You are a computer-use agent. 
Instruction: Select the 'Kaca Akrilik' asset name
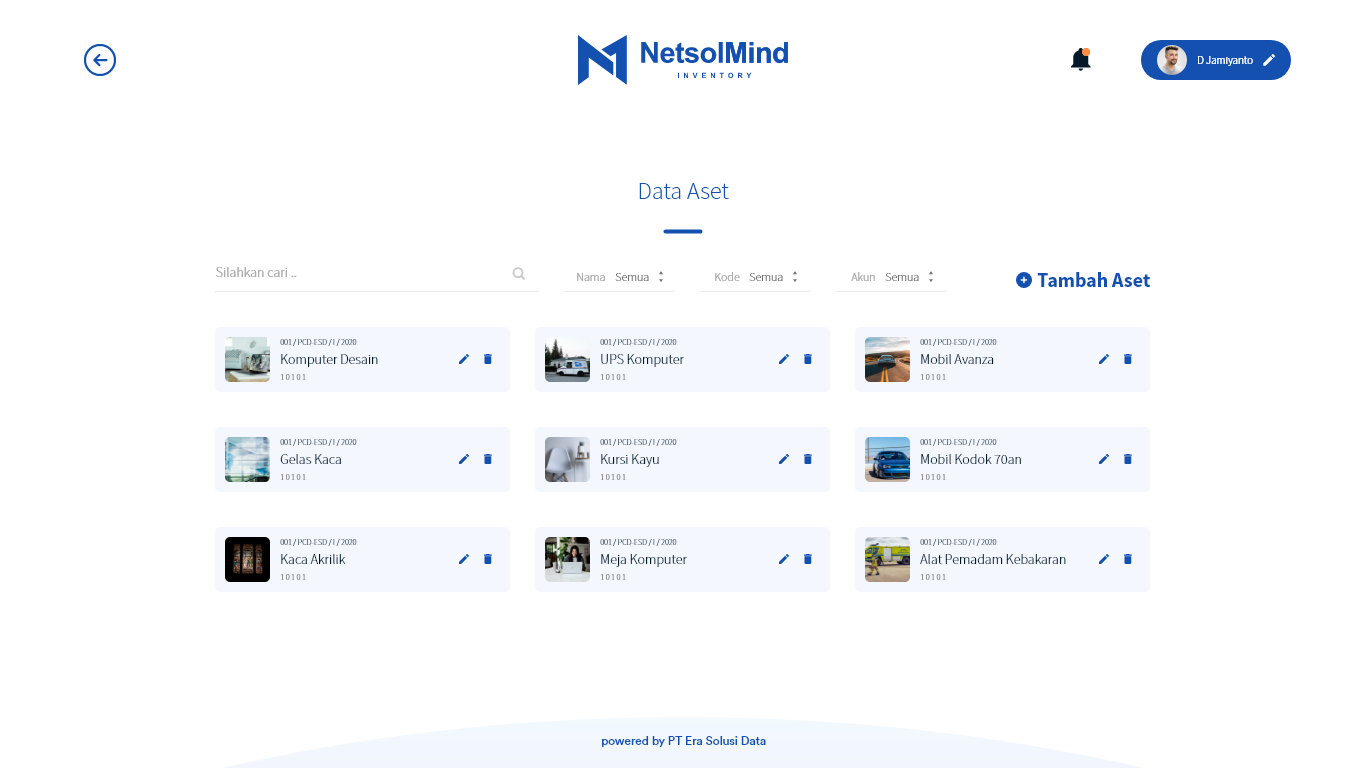pos(313,559)
